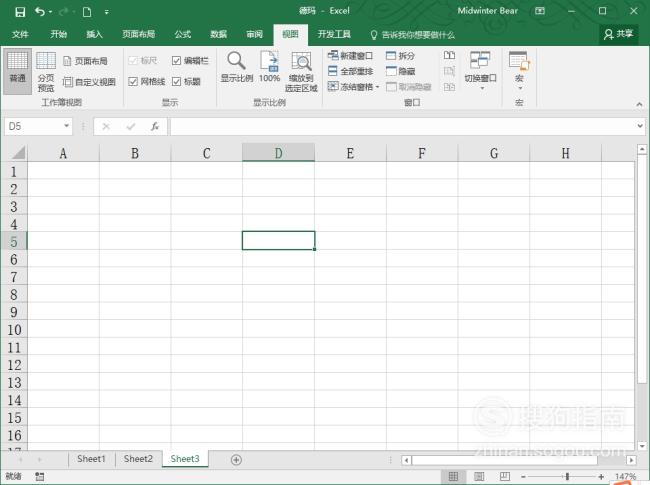Open the undo history dropdown arrow
The width and height of the screenshot is (650, 485).
(51, 12)
